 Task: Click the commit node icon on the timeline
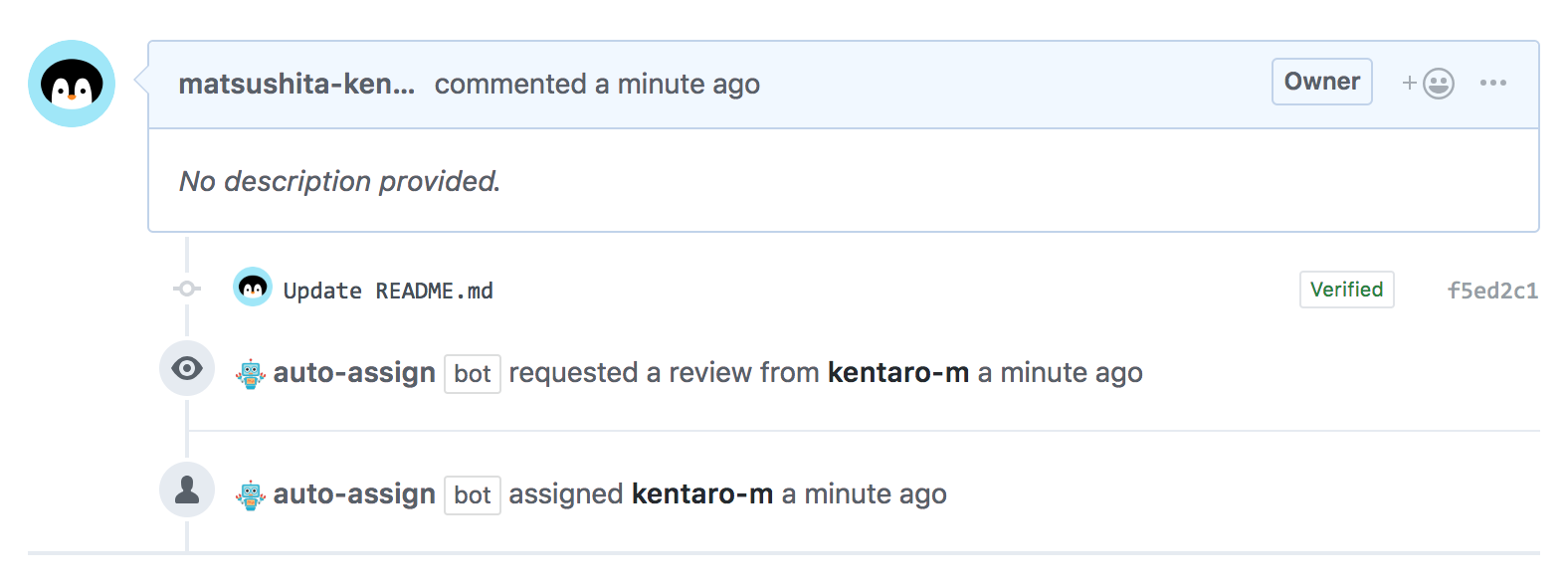(187, 289)
